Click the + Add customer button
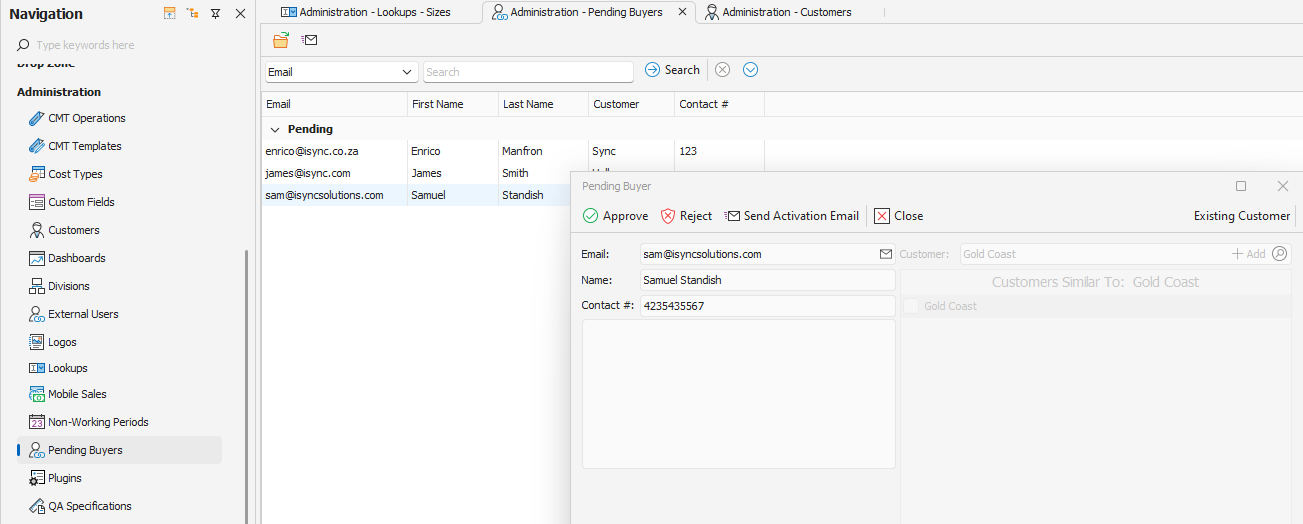The image size is (1303, 524). coord(1248,254)
